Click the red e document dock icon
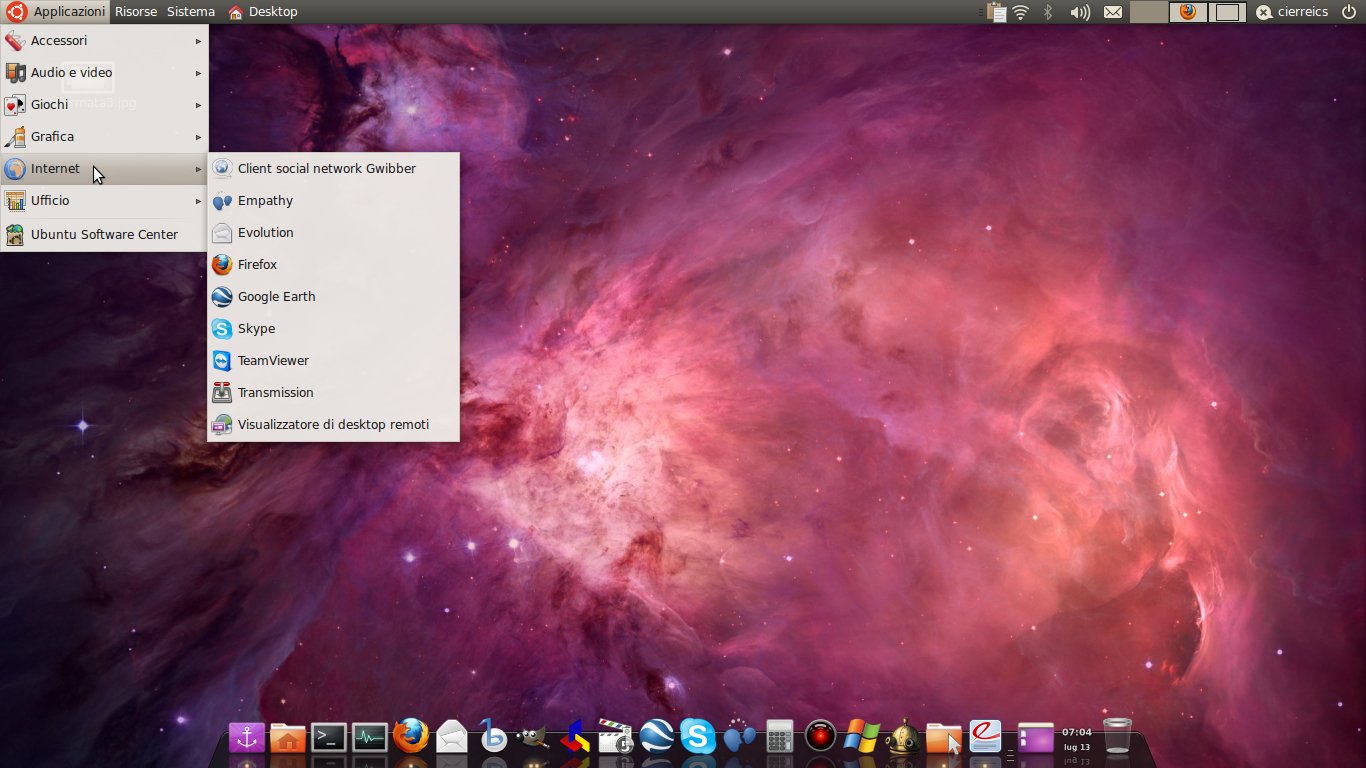The image size is (1366, 768). click(985, 737)
